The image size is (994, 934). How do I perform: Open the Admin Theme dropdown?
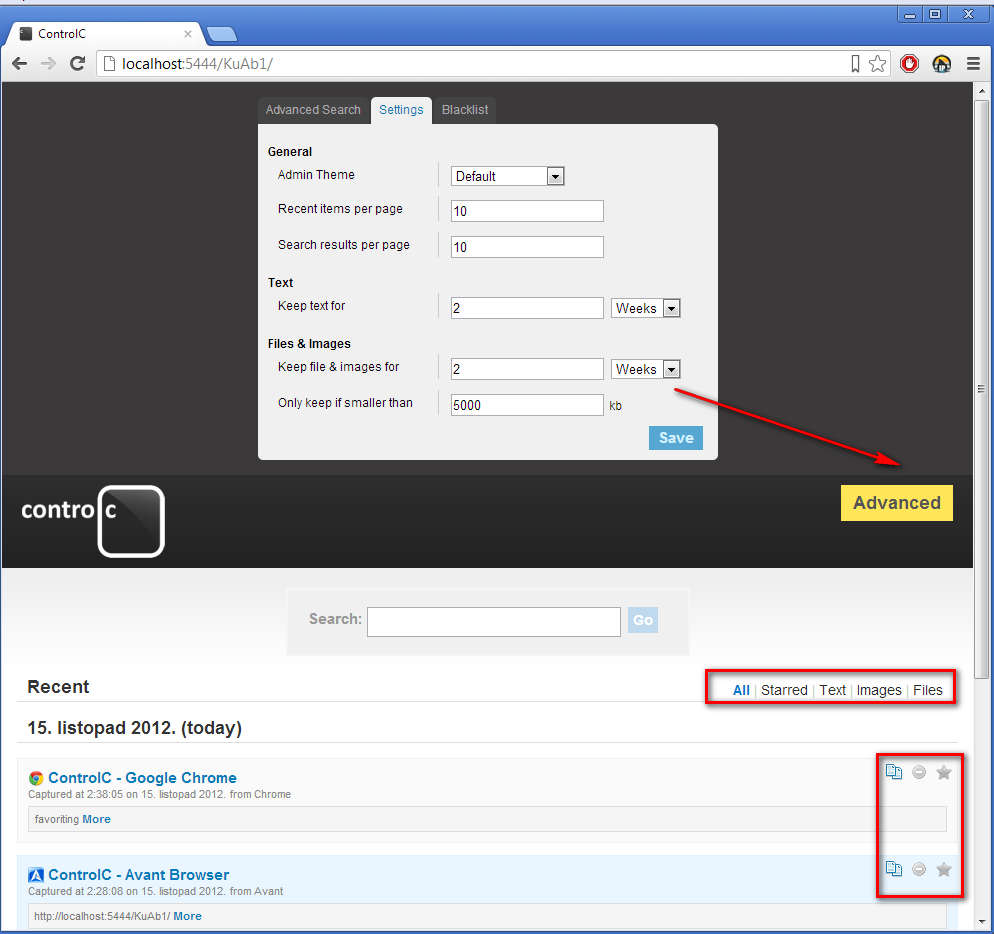[x=507, y=176]
